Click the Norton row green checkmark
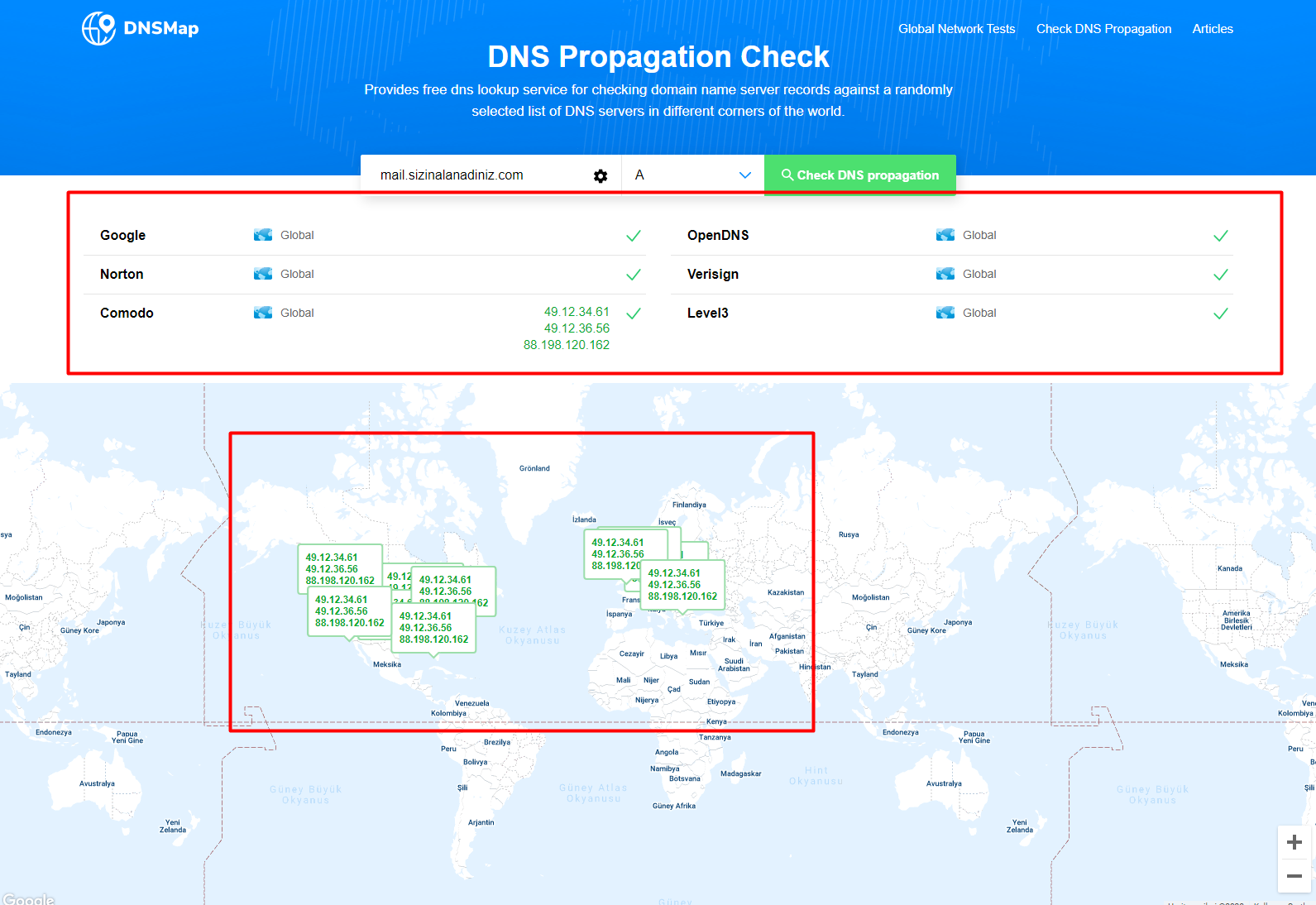This screenshot has height=905, width=1316. click(x=634, y=275)
